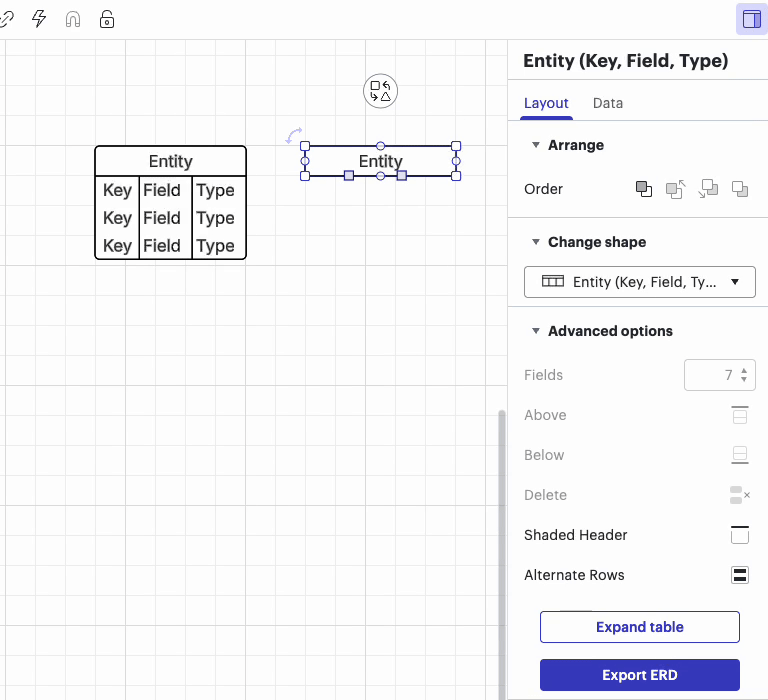Collapse the Change shape section

coord(536,242)
